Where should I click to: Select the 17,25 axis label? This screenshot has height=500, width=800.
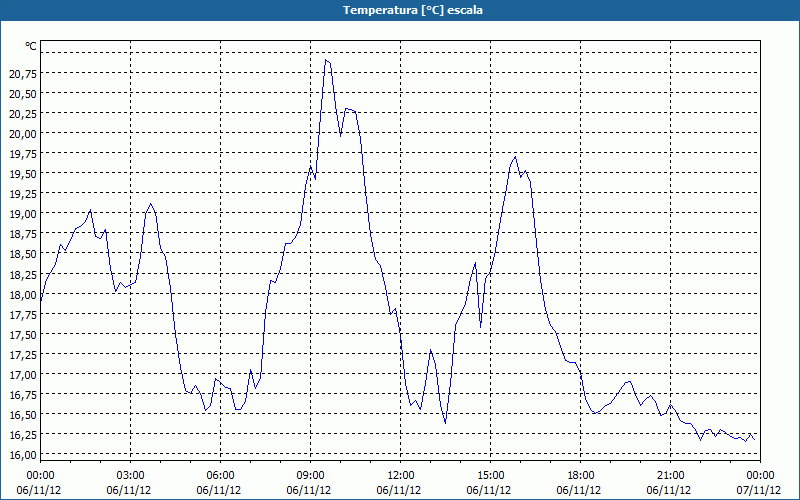[x=23, y=354]
